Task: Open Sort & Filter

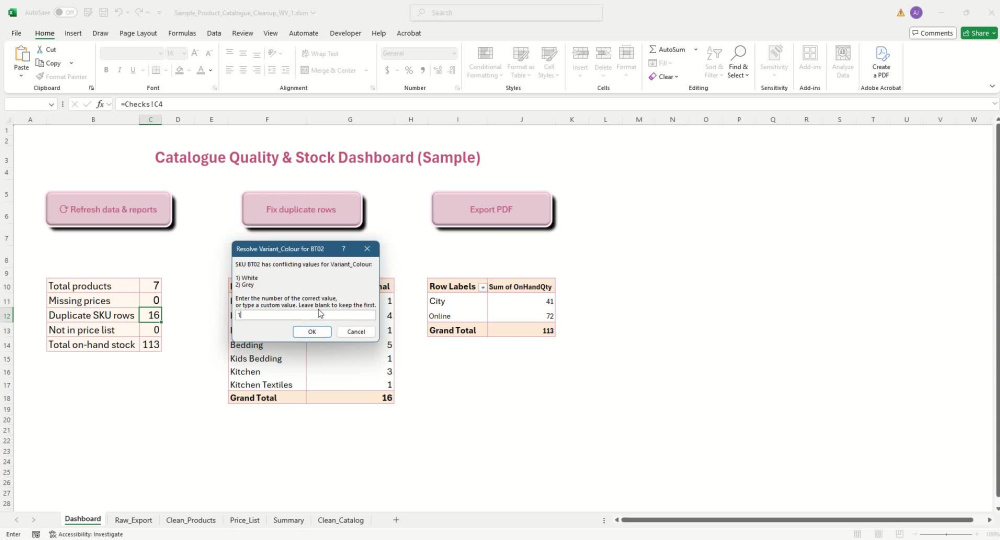Action: [714, 62]
